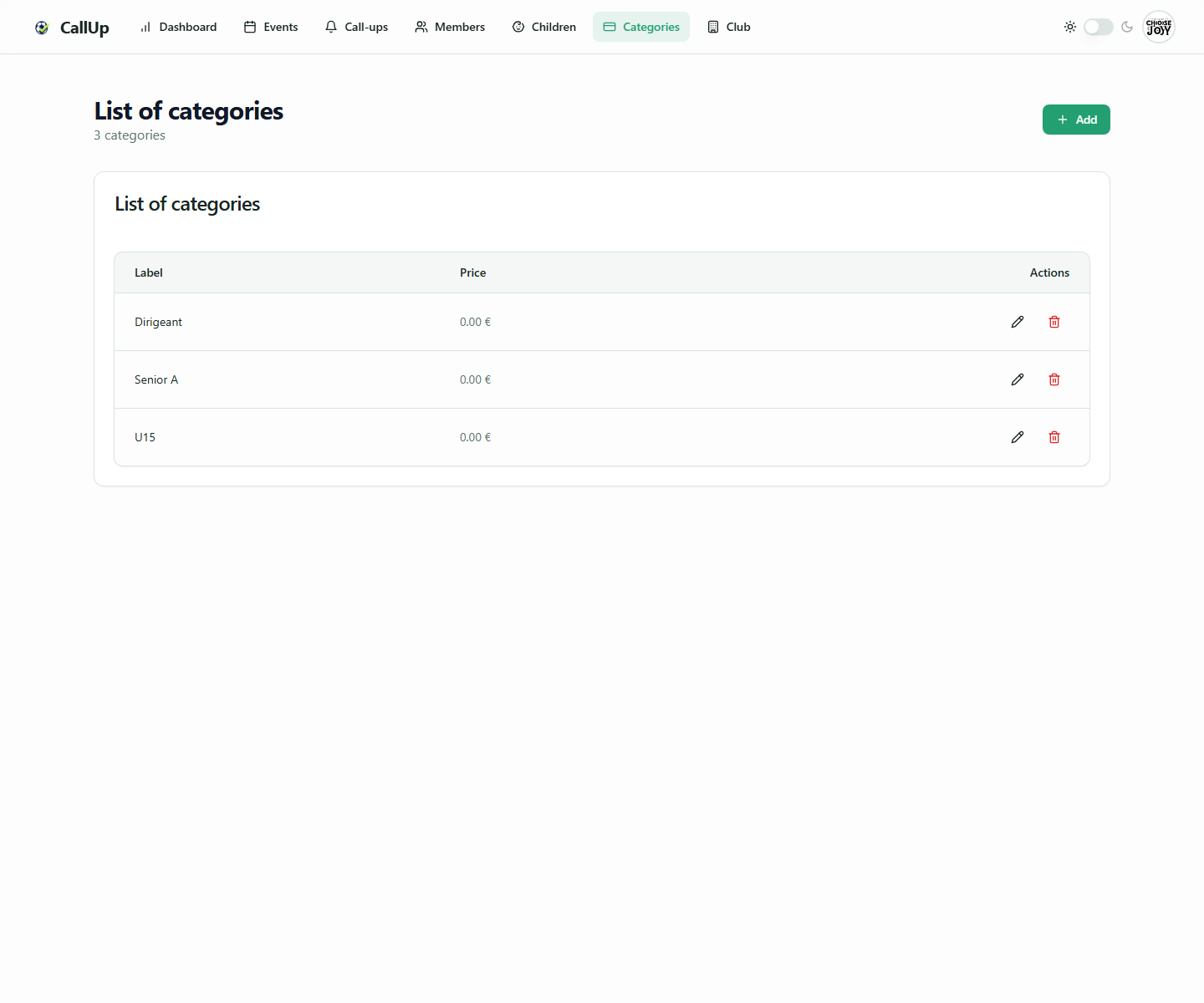This screenshot has width=1204, height=1003.
Task: Open the Dashboard page
Action: [178, 27]
